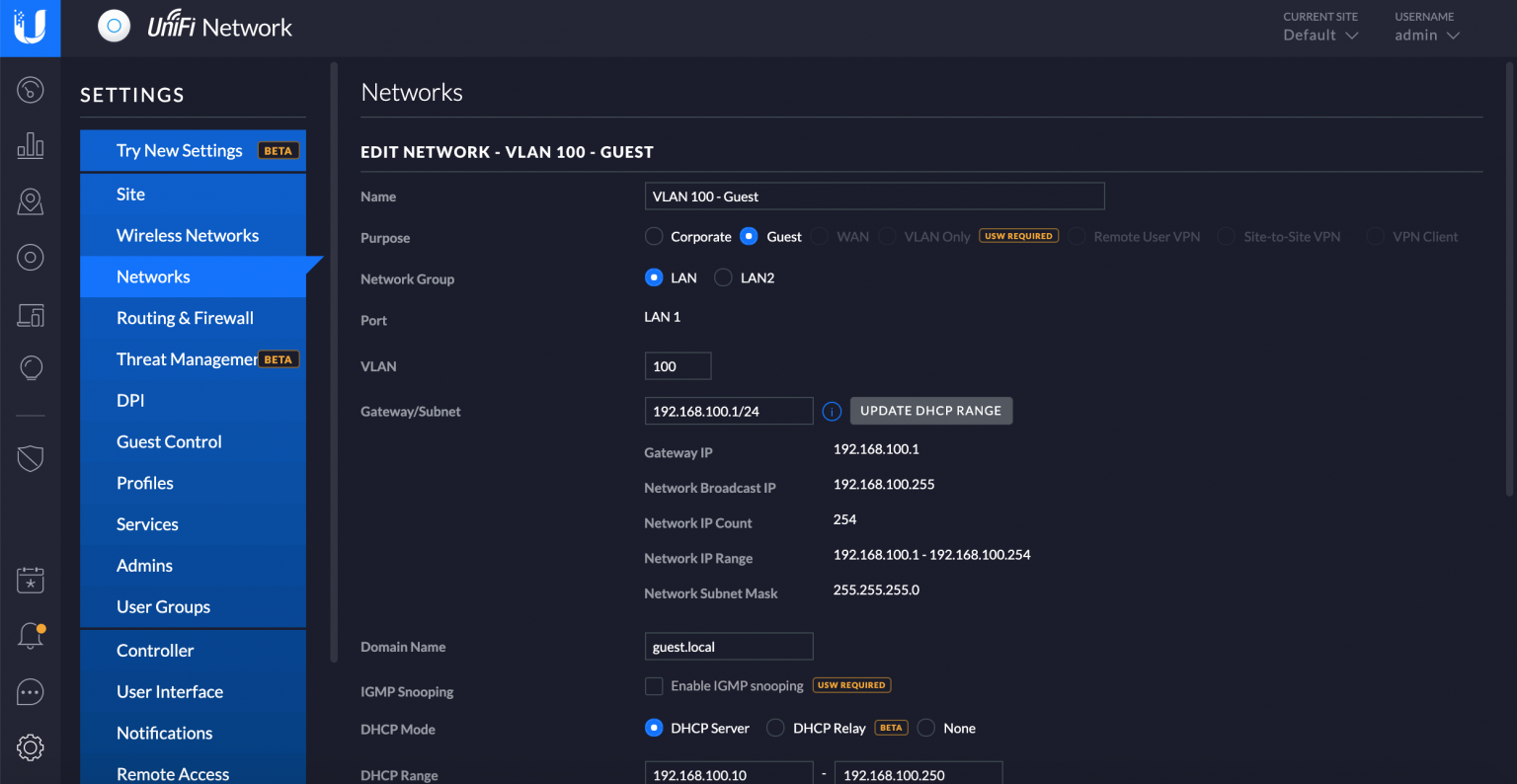View Devices using the circle icon
Viewport: 1517px width, 784px height.
[x=30, y=257]
